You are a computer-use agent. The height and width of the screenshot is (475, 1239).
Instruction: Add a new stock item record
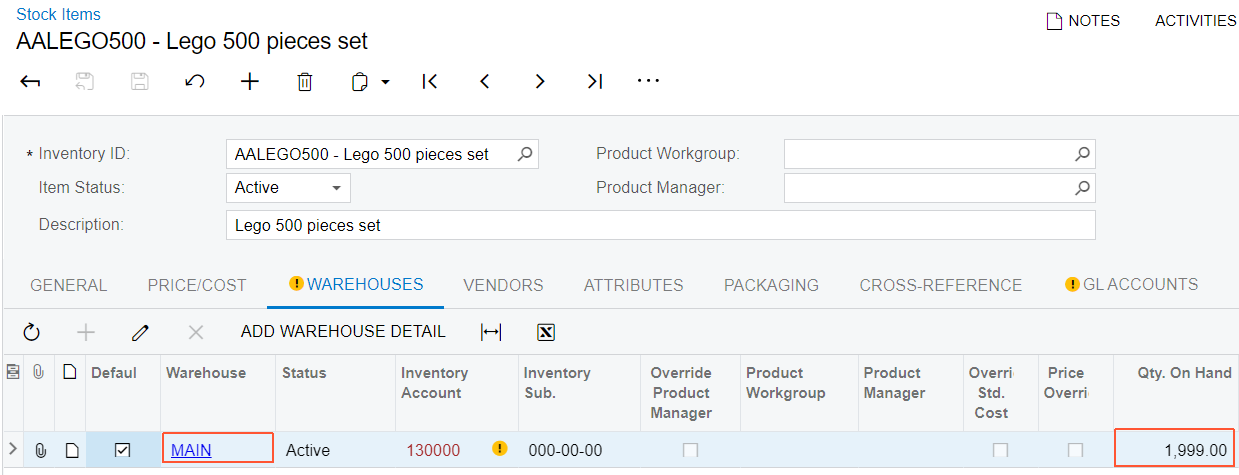(x=250, y=82)
